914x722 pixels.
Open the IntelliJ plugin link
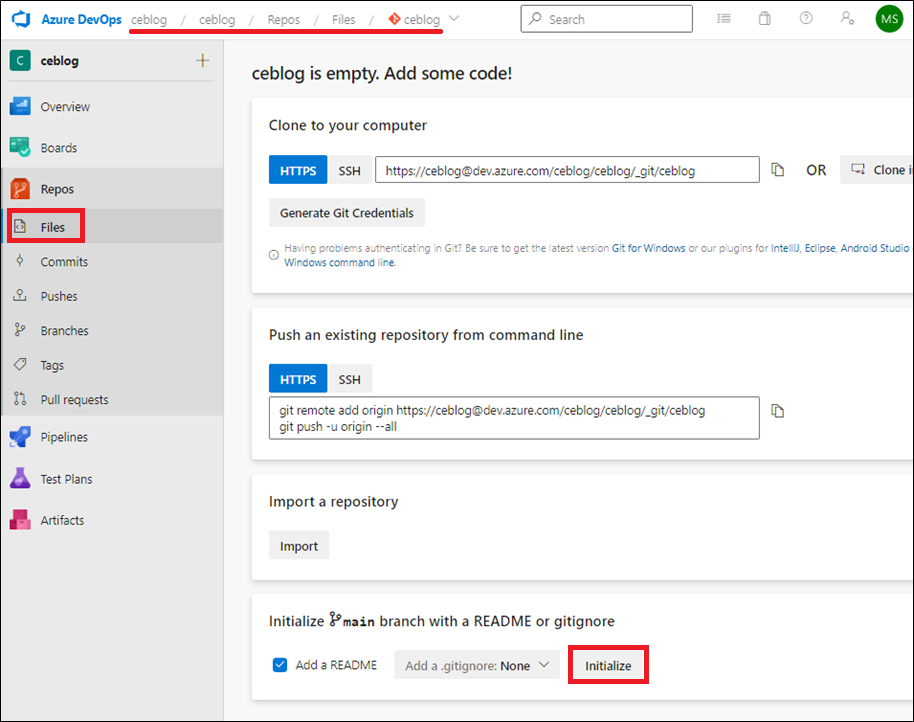785,248
